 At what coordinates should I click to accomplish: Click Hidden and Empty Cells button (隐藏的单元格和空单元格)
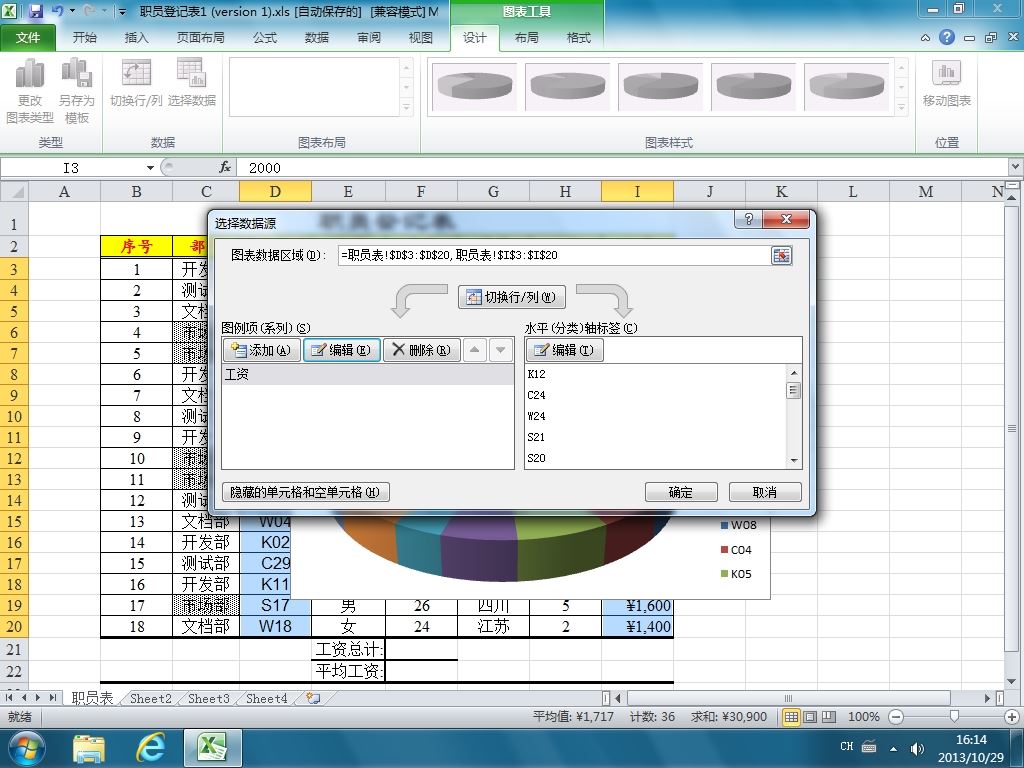coord(306,492)
